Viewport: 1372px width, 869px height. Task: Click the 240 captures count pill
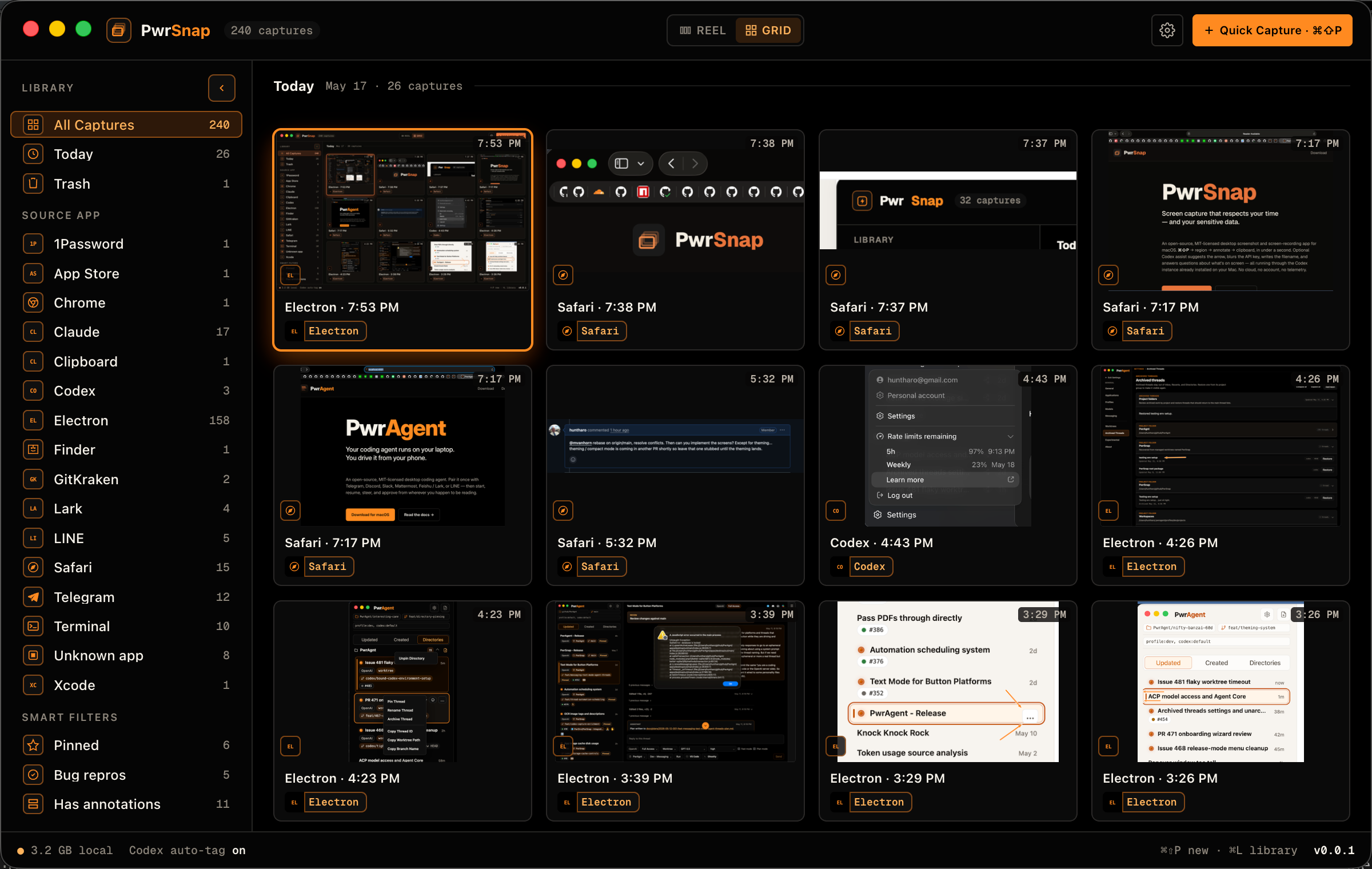pyautogui.click(x=272, y=30)
